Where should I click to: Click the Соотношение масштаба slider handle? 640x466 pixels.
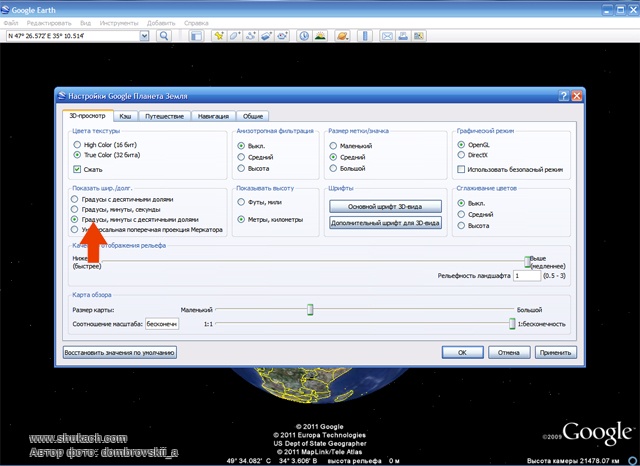point(512,324)
